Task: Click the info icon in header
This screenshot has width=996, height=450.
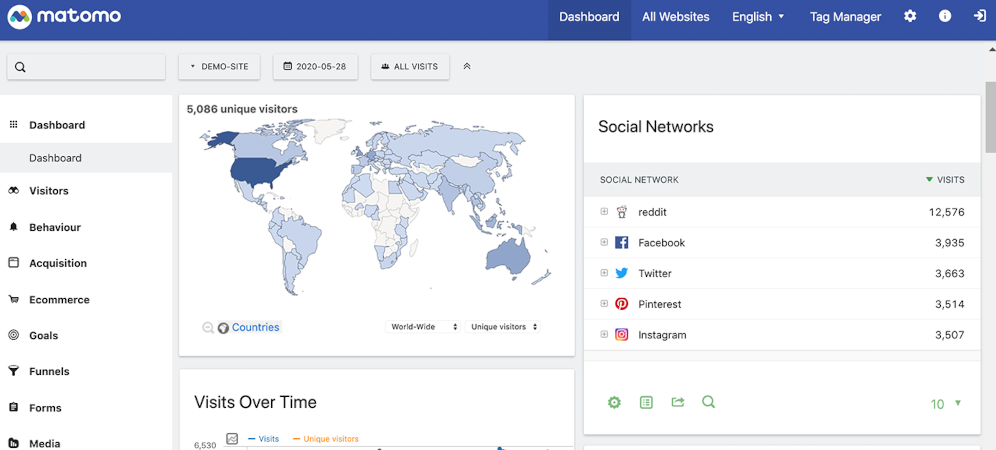Action: pos(945,17)
